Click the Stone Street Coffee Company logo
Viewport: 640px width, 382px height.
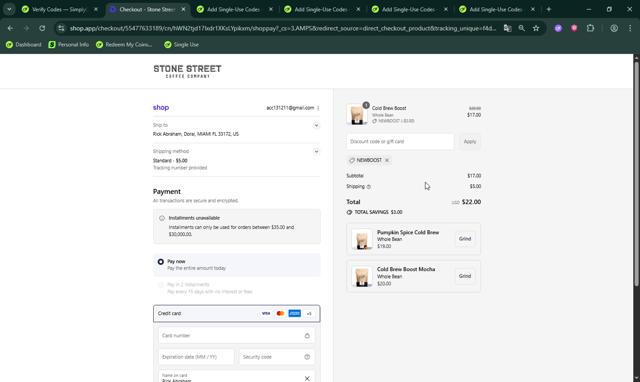tap(187, 71)
